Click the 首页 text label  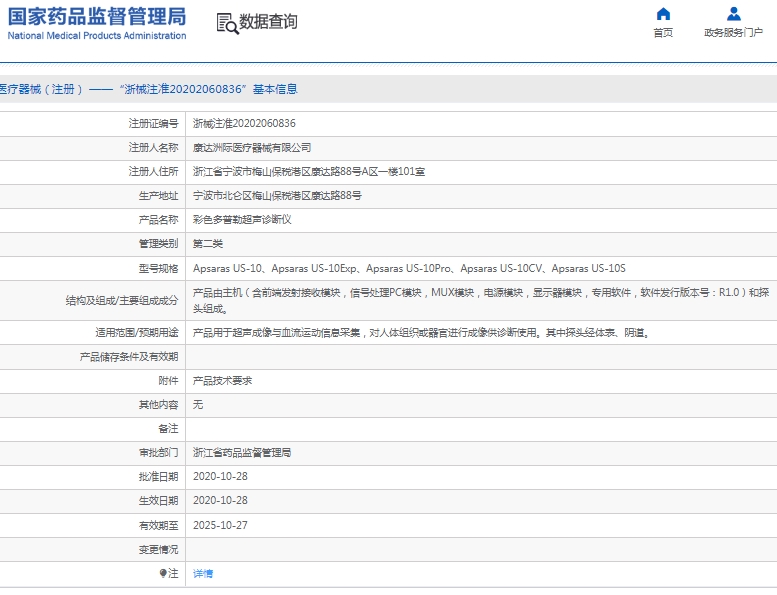coord(663,33)
